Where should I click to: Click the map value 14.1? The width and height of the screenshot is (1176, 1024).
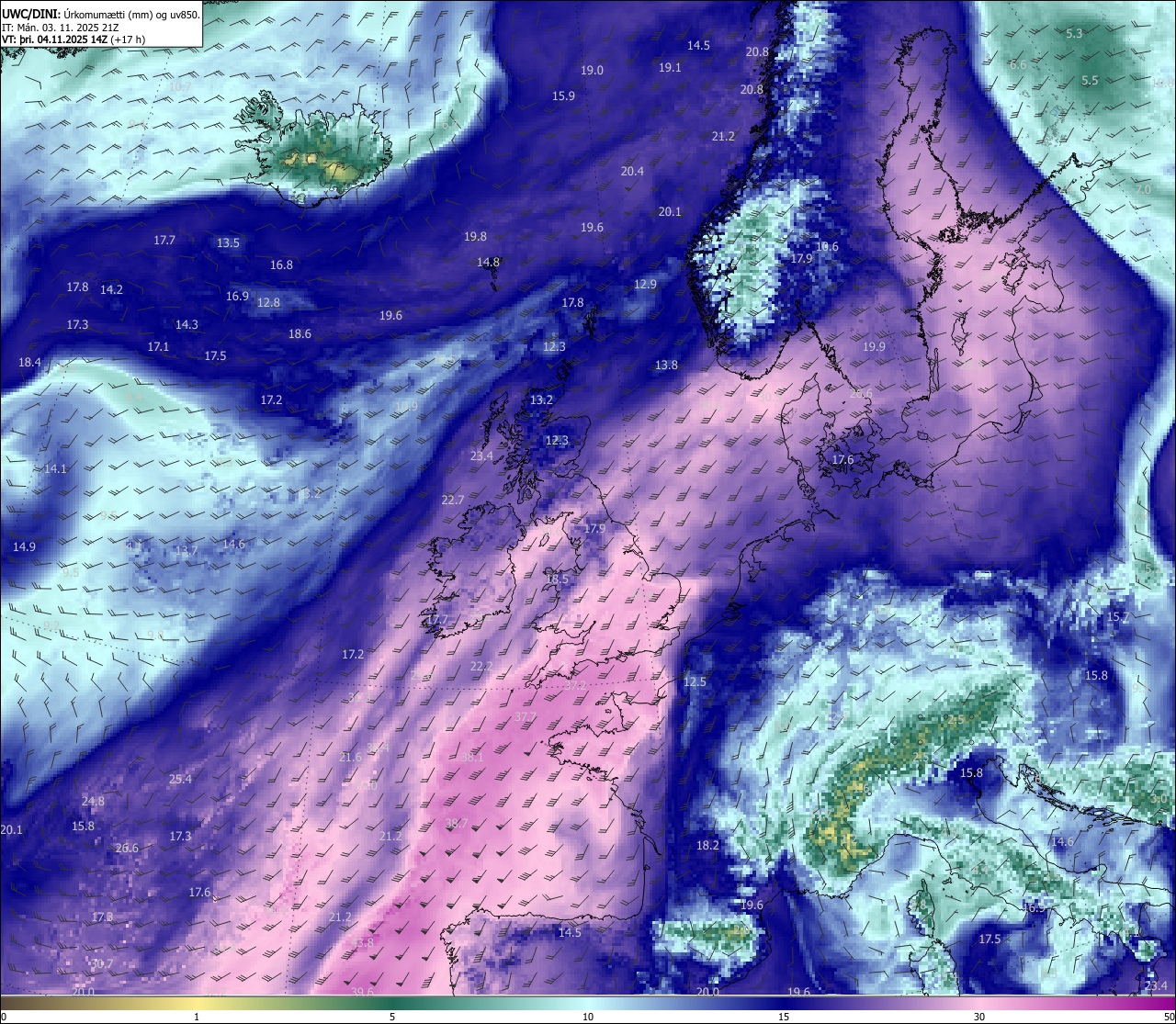55,469
